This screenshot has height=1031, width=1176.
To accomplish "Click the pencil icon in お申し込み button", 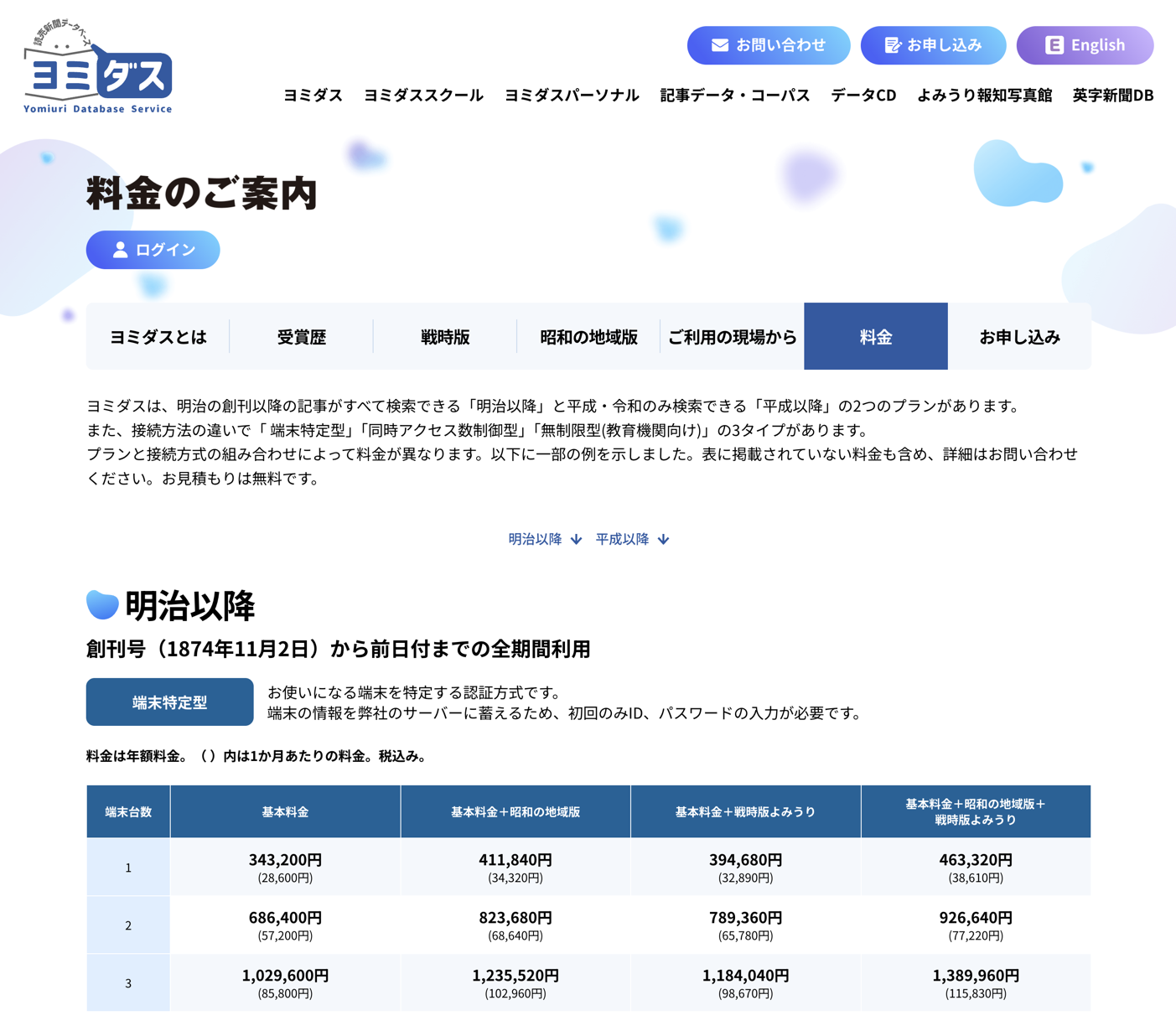I will (893, 45).
